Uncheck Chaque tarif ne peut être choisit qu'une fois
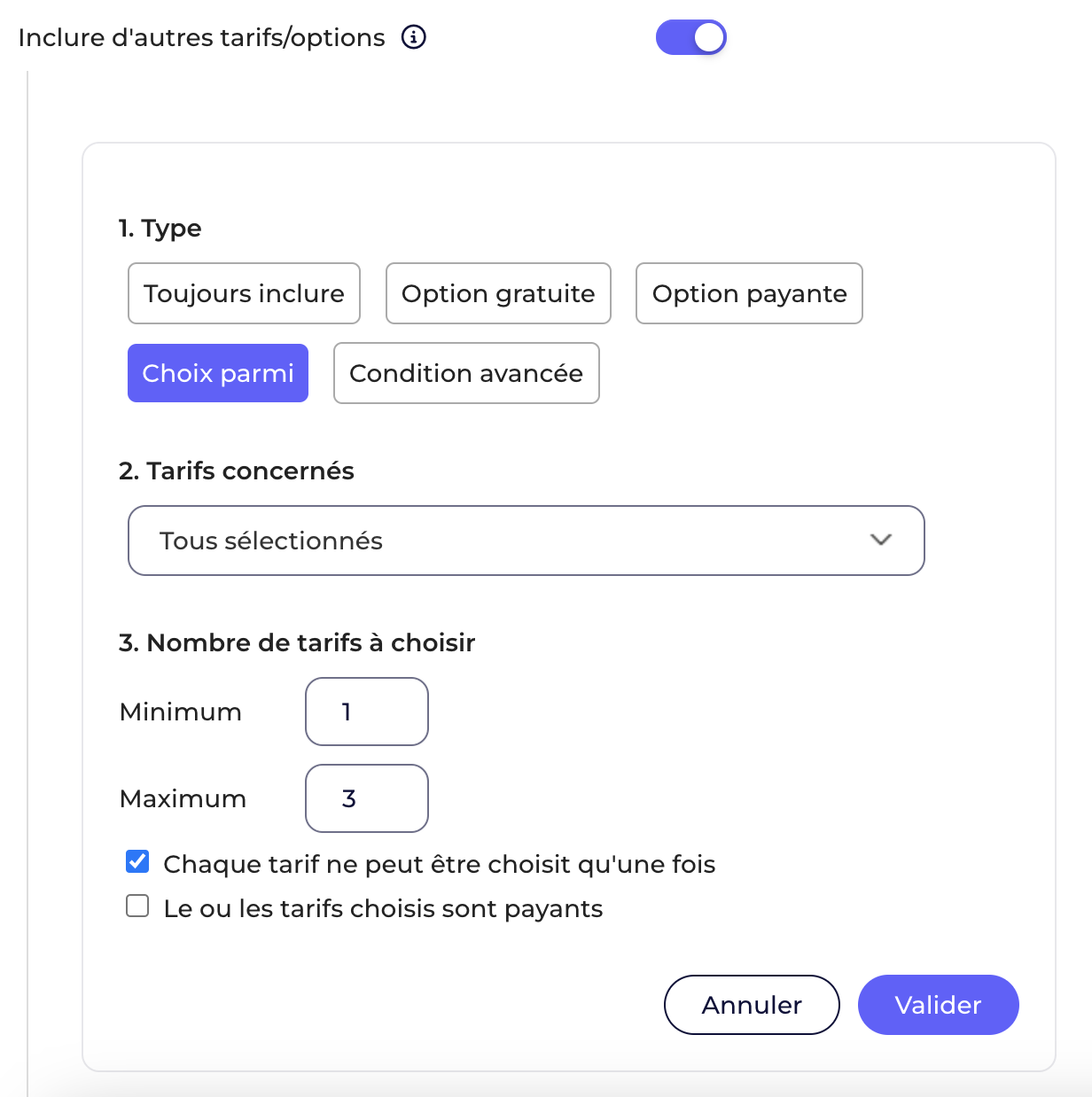This screenshot has width=1092, height=1097. [137, 861]
